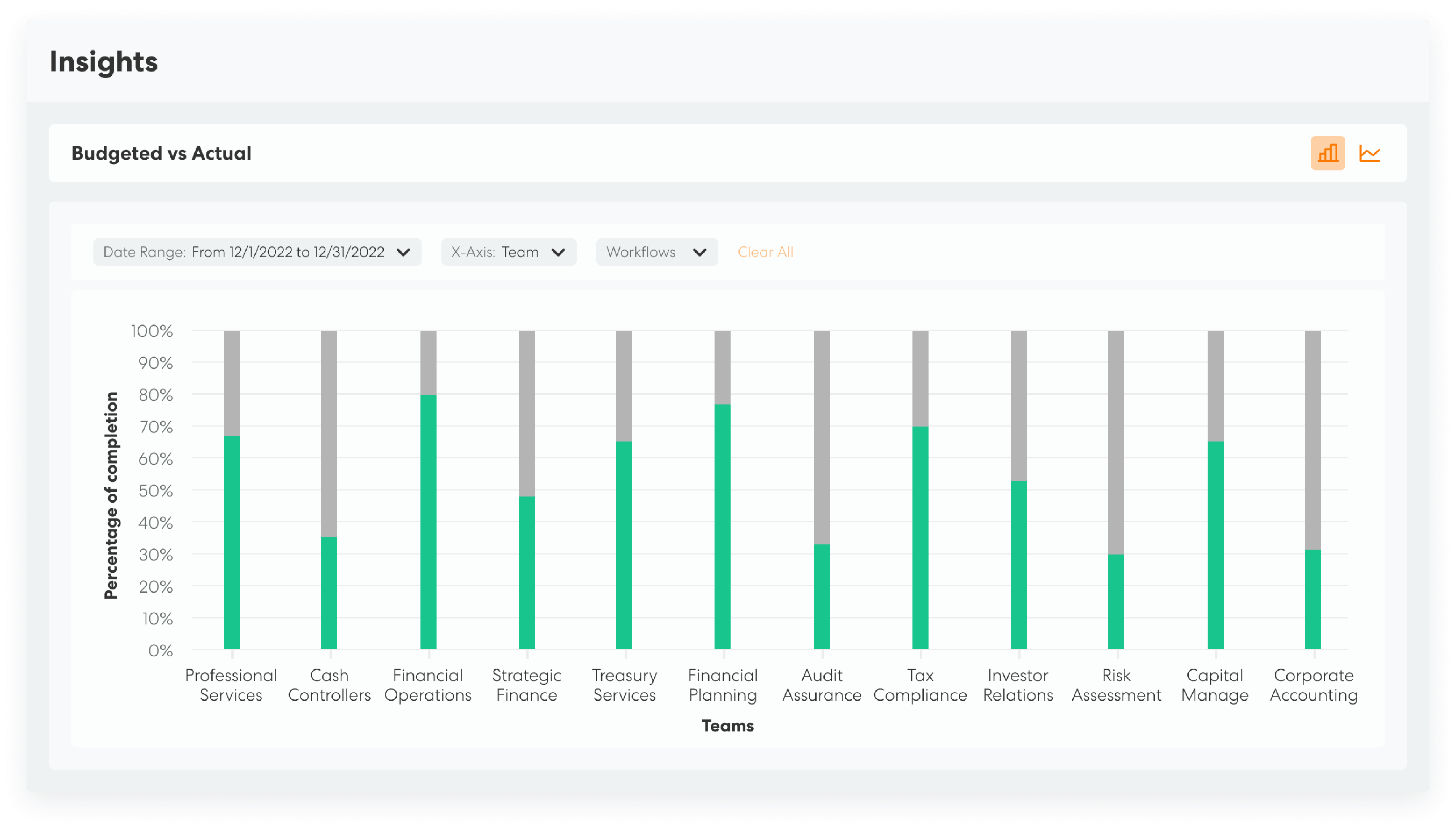Screen dimensions: 1456x831
Task: Click the Budgeted vs Actual heading
Action: [x=161, y=153]
